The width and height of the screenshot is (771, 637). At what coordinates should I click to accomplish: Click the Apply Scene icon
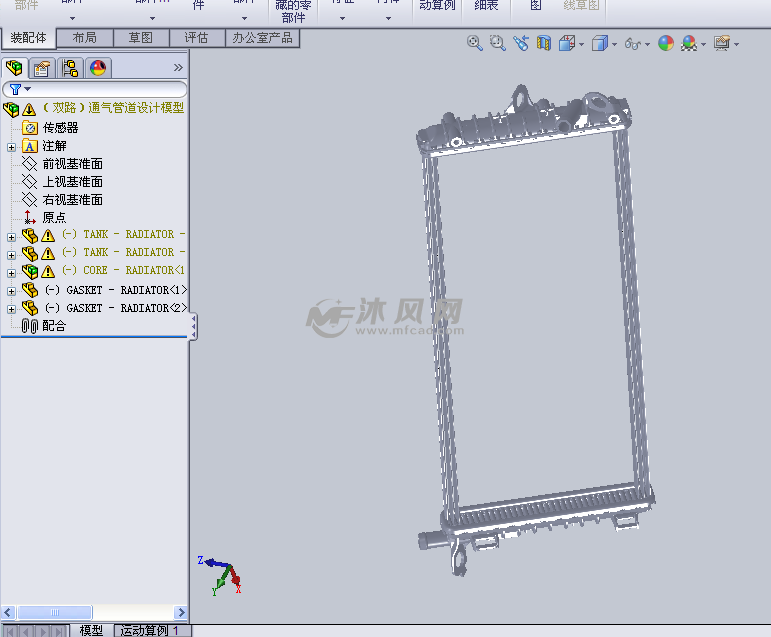click(x=689, y=43)
